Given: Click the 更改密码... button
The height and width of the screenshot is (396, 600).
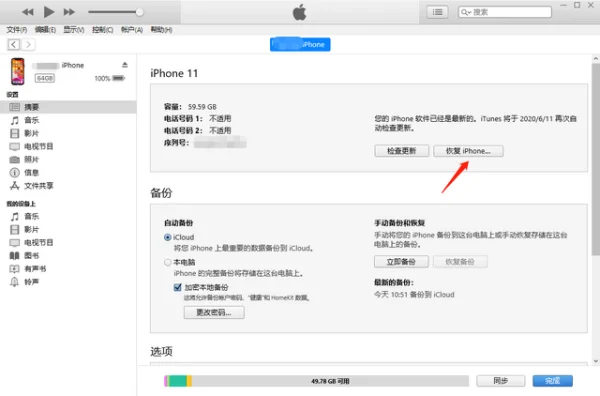Looking at the screenshot, I should (x=214, y=313).
